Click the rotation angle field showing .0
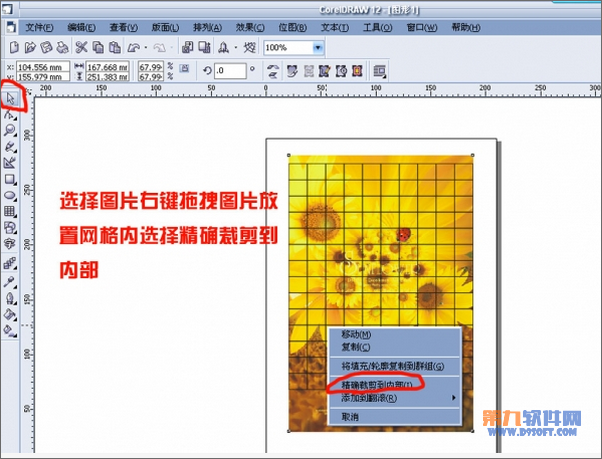Image resolution: width=602 pixels, height=459 pixels. coord(230,71)
